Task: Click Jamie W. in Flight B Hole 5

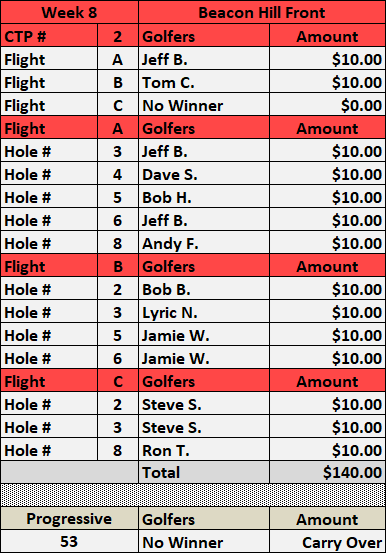Action: [204, 335]
